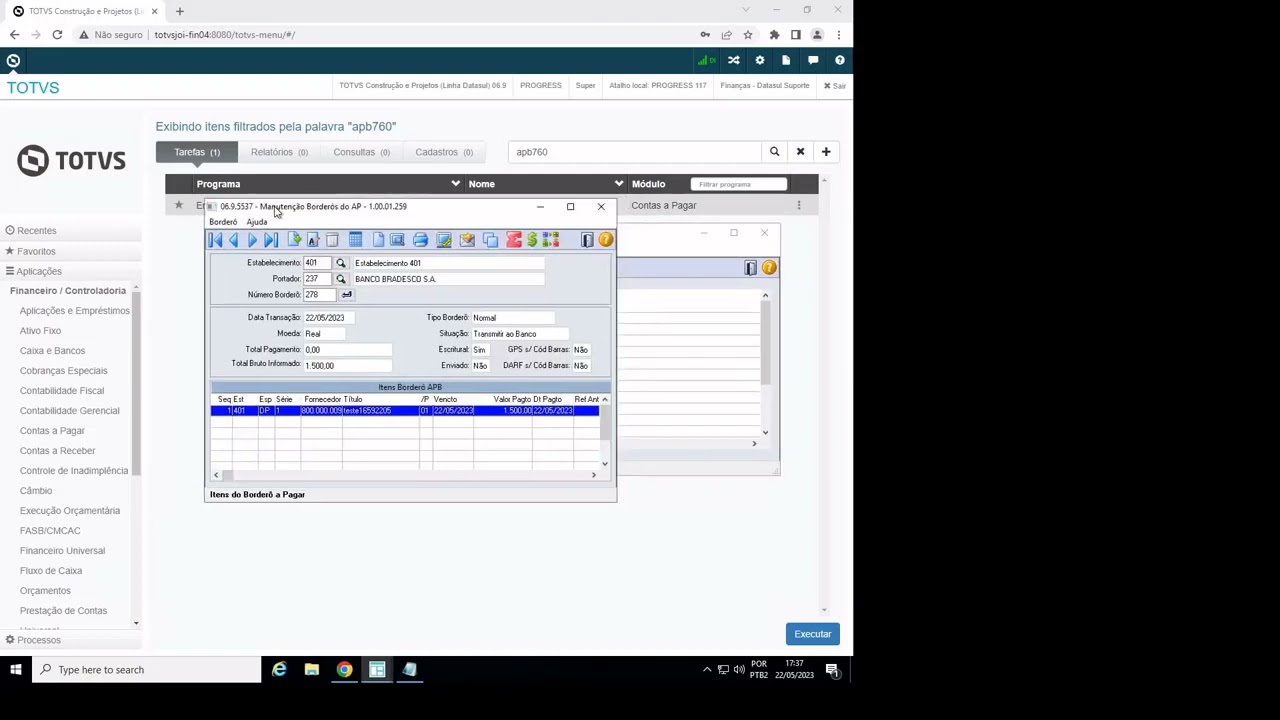
Task: Click the Filtrar programa input field
Action: [739, 184]
